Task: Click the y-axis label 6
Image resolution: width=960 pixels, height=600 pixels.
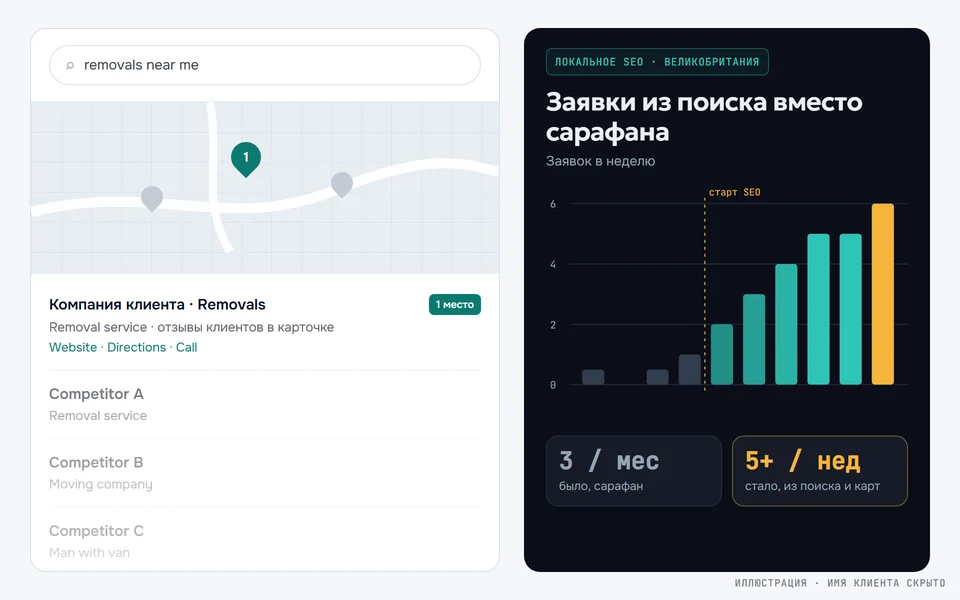Action: click(553, 204)
